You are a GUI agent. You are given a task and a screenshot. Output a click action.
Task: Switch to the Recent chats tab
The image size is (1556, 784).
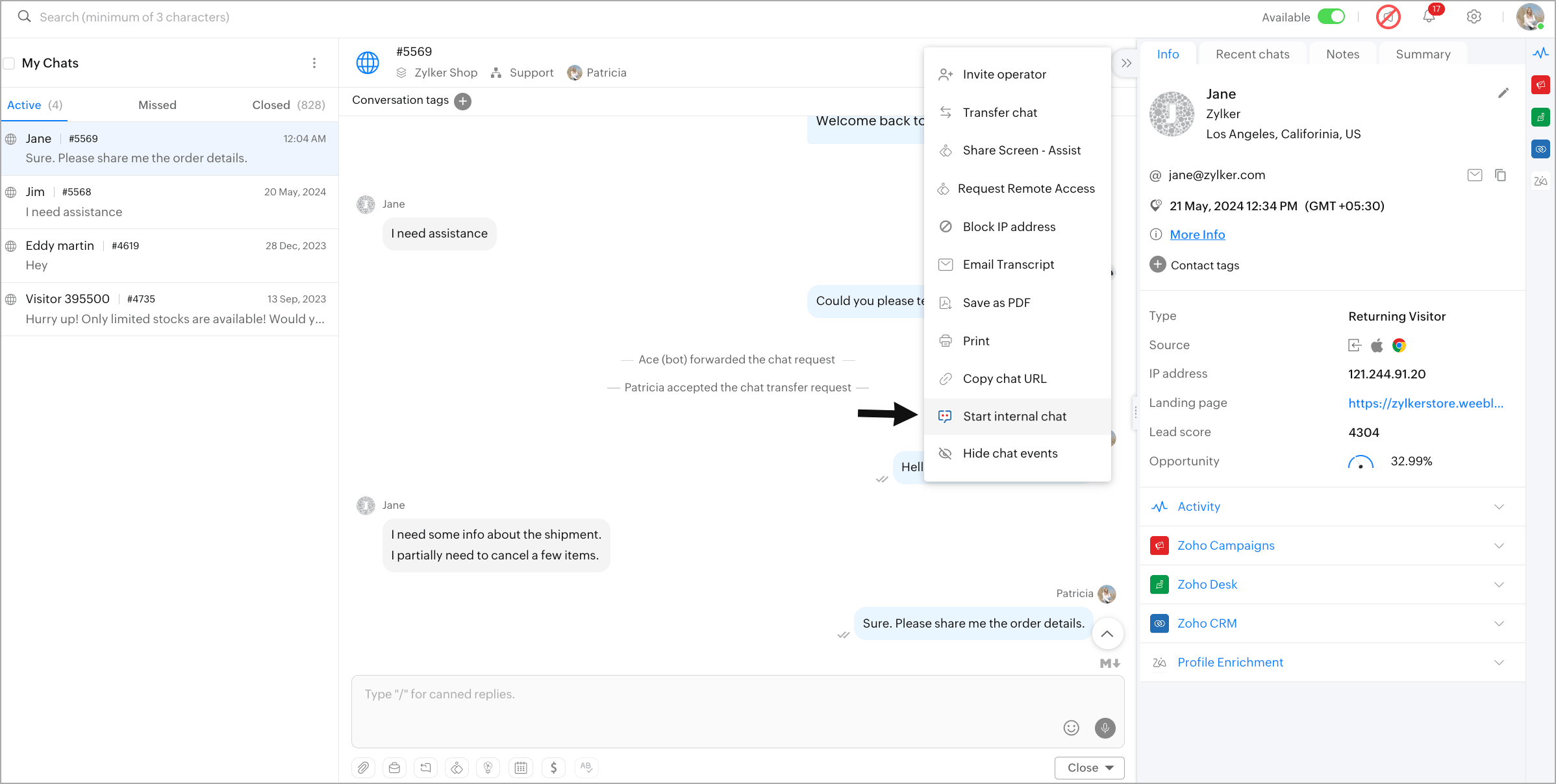1252,55
